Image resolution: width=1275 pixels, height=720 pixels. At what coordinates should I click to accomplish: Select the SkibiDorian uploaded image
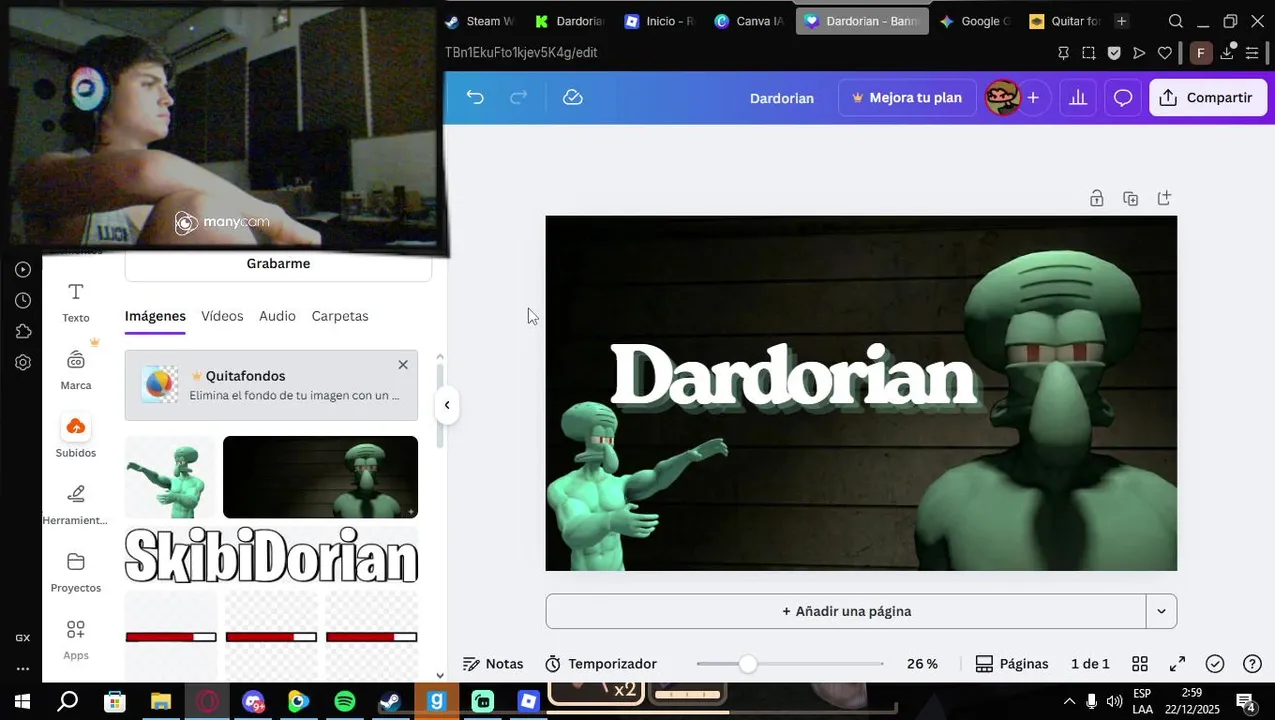click(271, 556)
